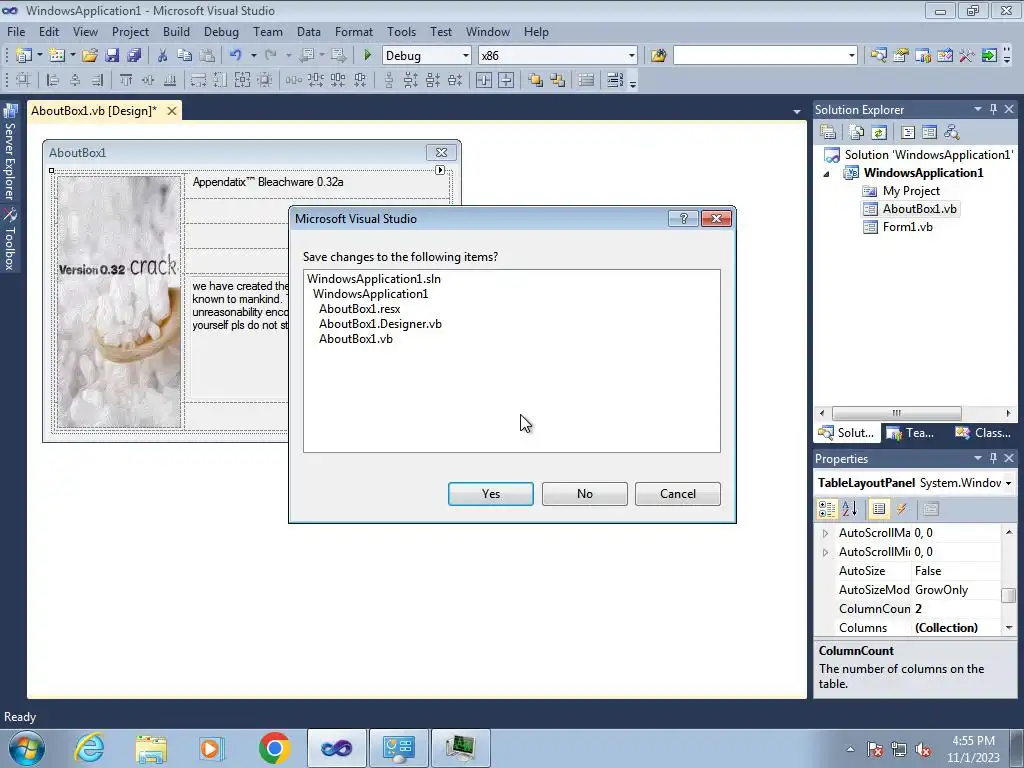Image resolution: width=1024 pixels, height=768 pixels.
Task: Toggle Alphabetical sort in Properties panel
Action: pyautogui.click(x=850, y=509)
